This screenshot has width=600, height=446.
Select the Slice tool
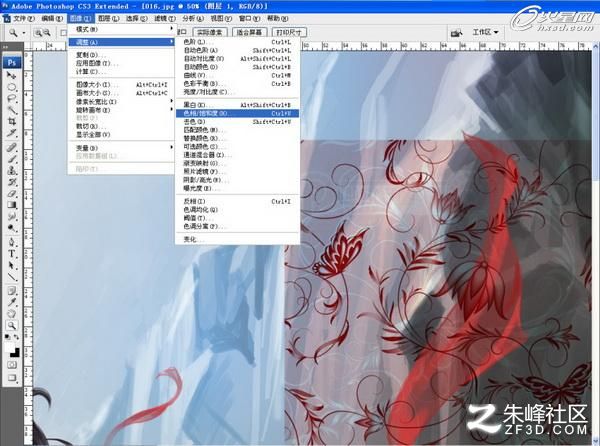[x=11, y=133]
